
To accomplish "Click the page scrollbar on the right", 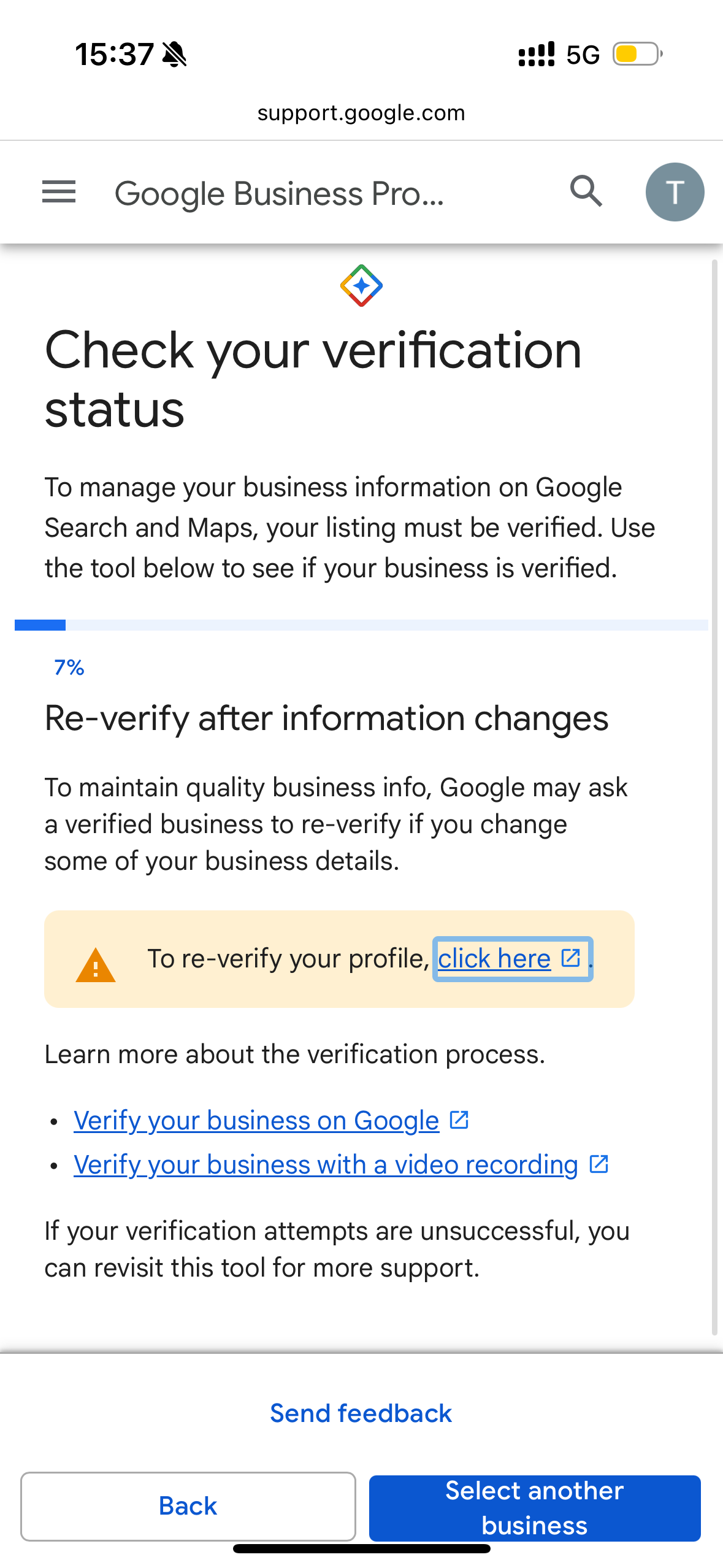I will [714, 797].
